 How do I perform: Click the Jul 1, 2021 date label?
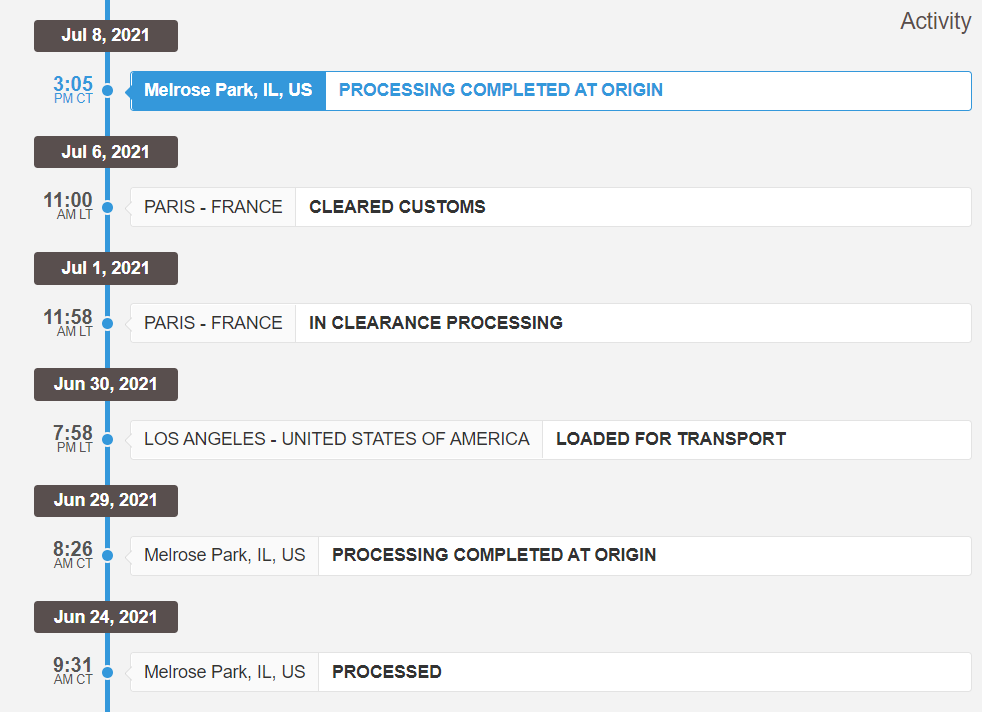(x=106, y=268)
